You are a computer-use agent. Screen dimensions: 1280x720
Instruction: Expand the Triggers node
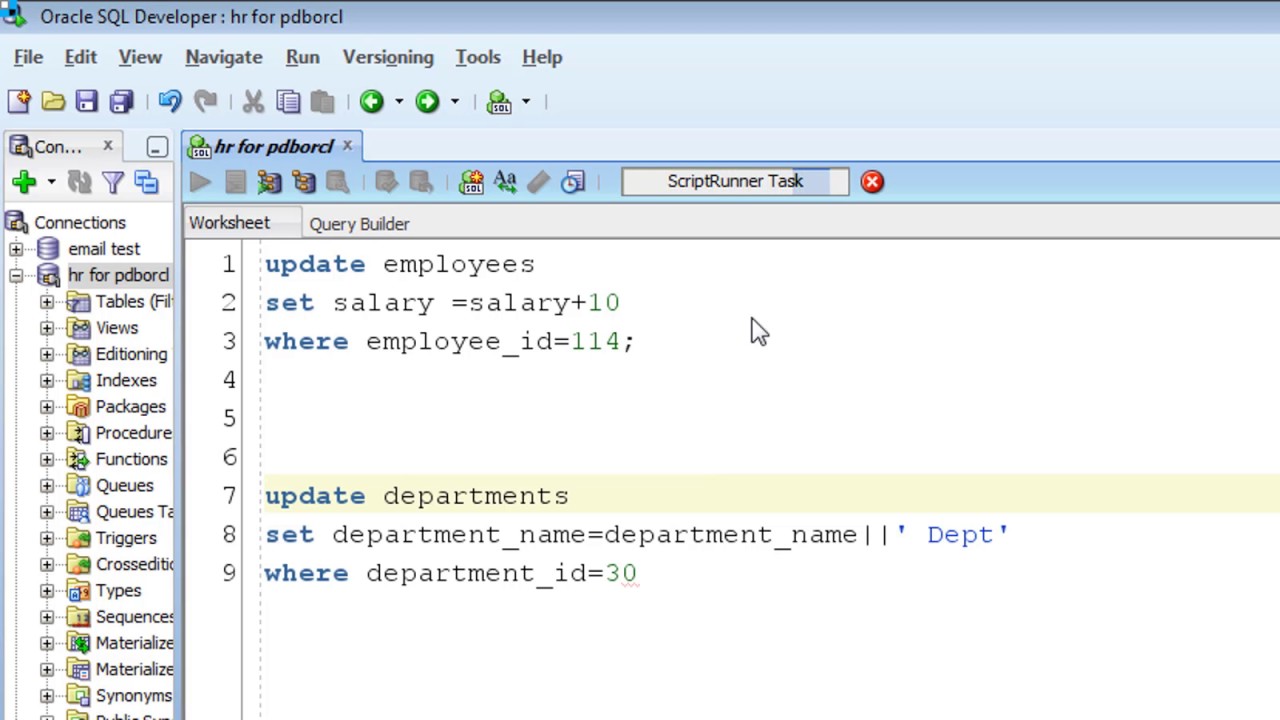47,538
